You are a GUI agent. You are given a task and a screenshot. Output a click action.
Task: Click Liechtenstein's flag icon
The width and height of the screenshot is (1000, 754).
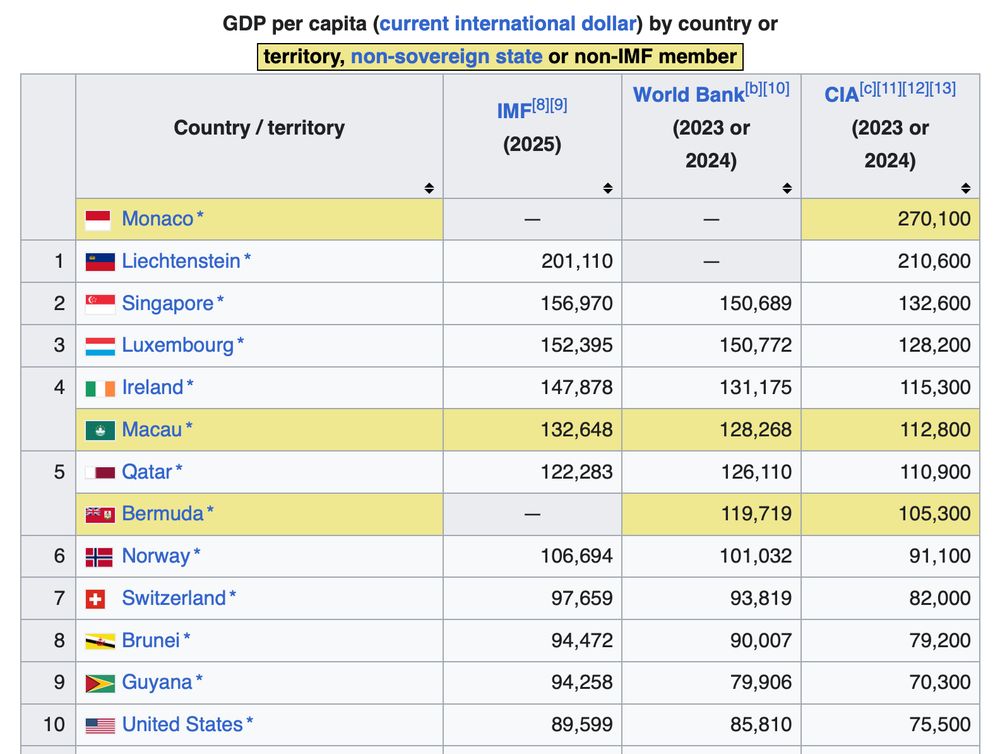(x=98, y=261)
